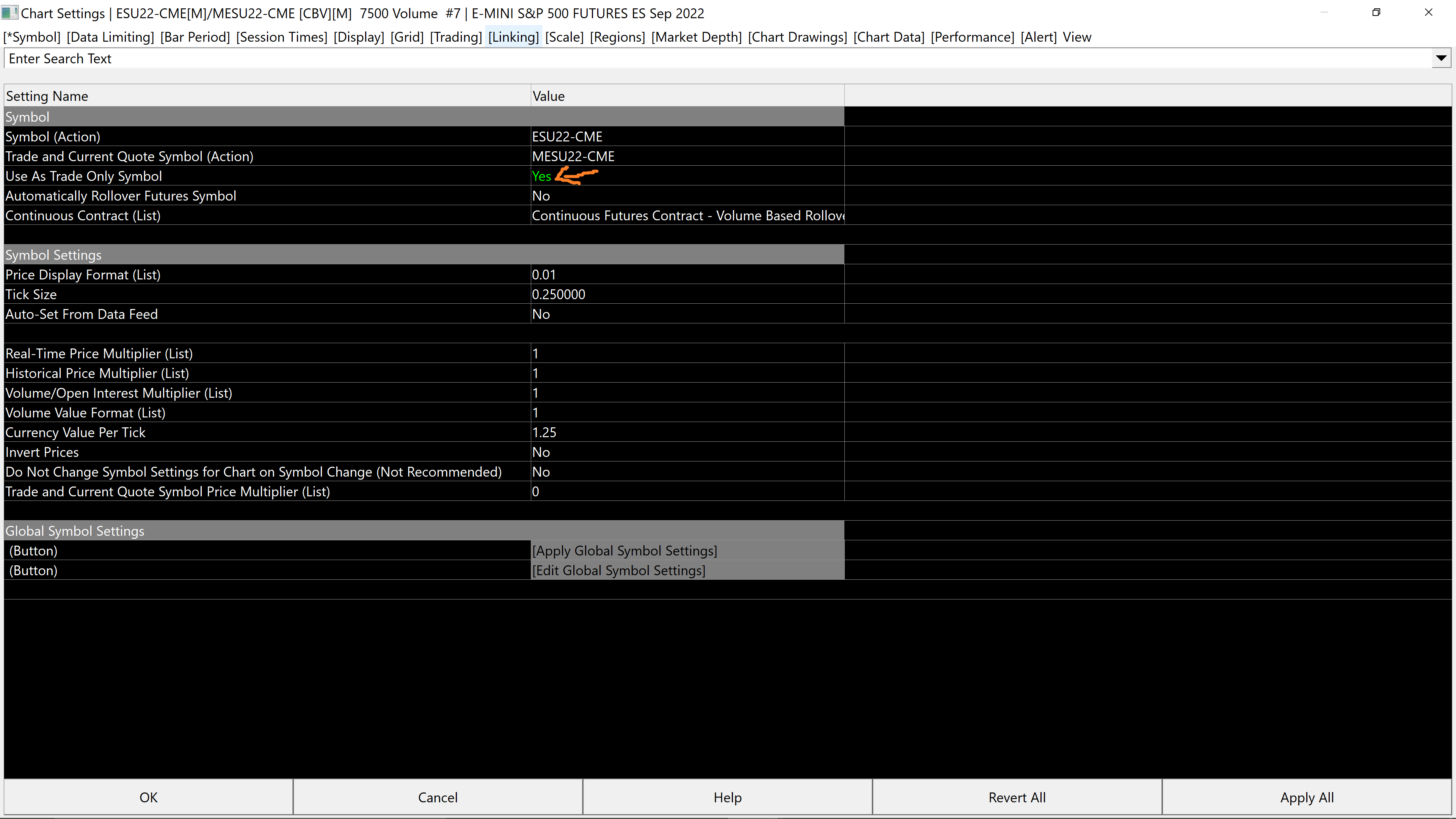
Task: Click the Apply All button
Action: tap(1307, 797)
